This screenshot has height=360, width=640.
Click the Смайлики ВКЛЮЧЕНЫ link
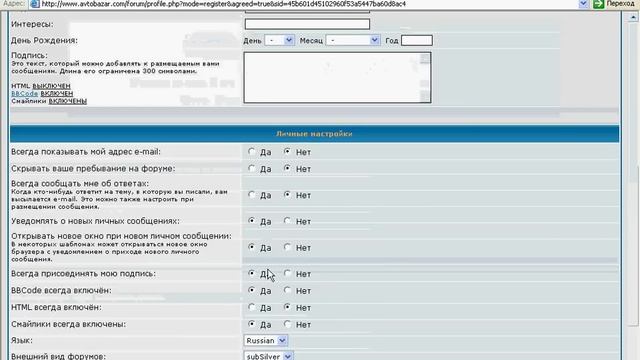click(68, 101)
